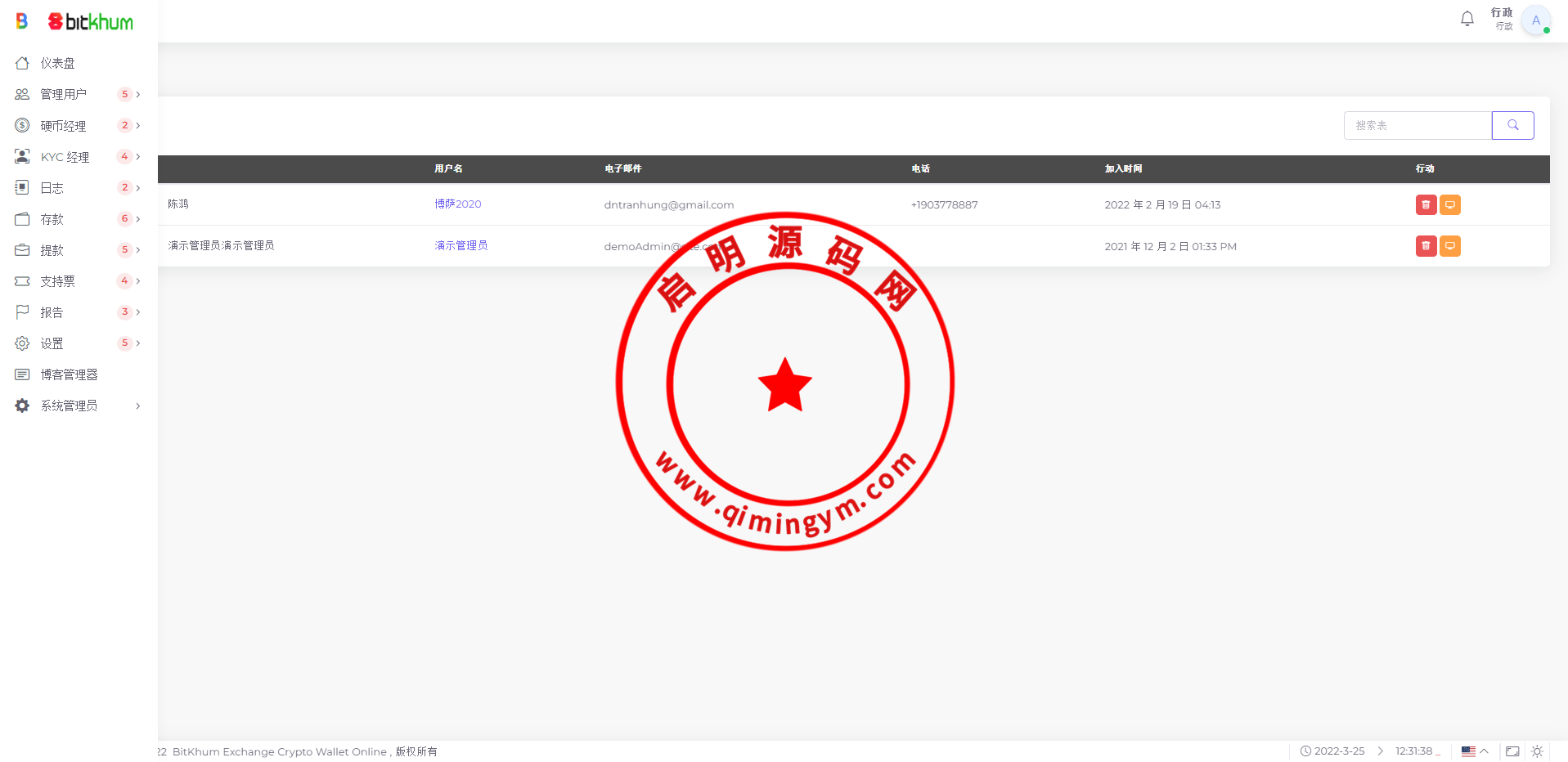1568x762 pixels.
Task: Click the search magnifier button
Action: [x=1512, y=125]
